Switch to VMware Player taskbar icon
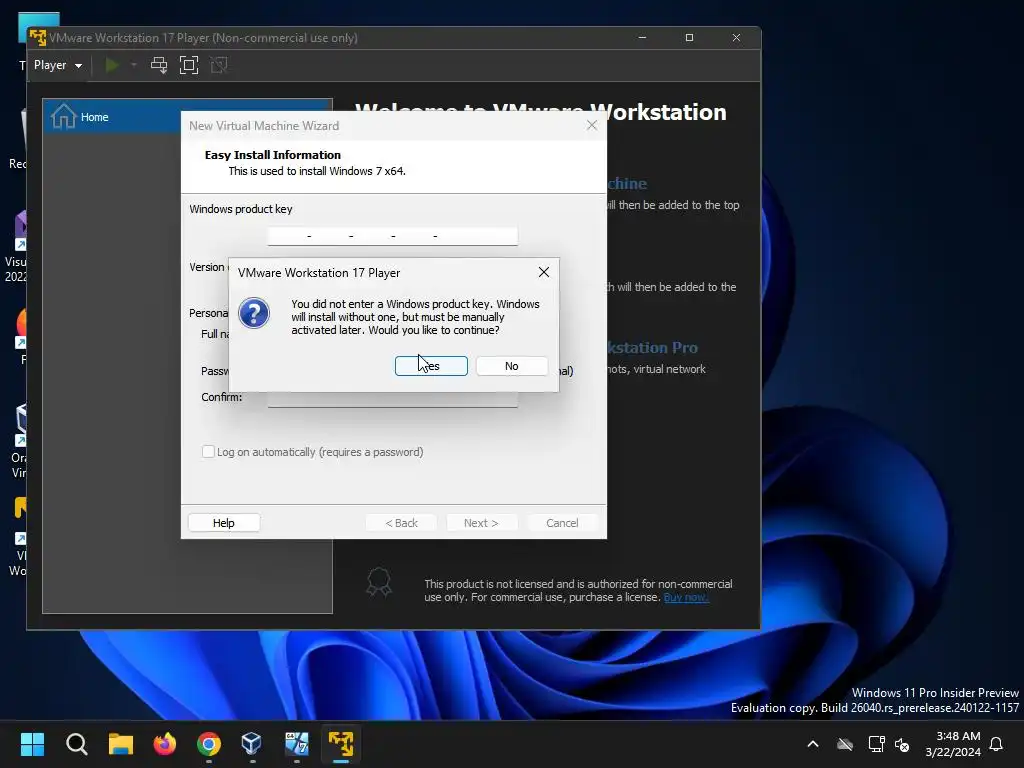The height and width of the screenshot is (768, 1024). pos(341,744)
